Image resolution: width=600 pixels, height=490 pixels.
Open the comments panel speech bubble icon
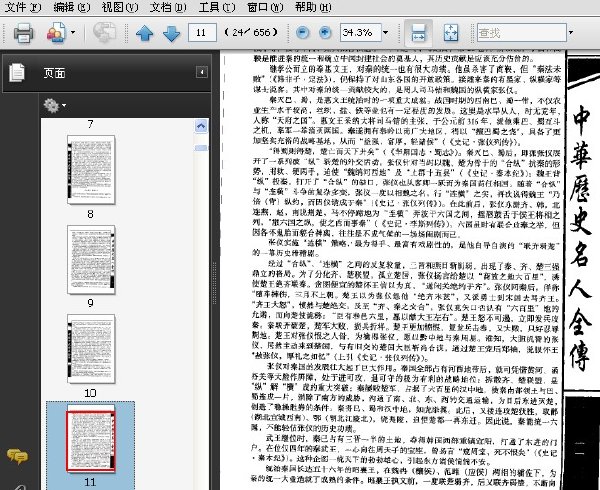tap(17, 456)
